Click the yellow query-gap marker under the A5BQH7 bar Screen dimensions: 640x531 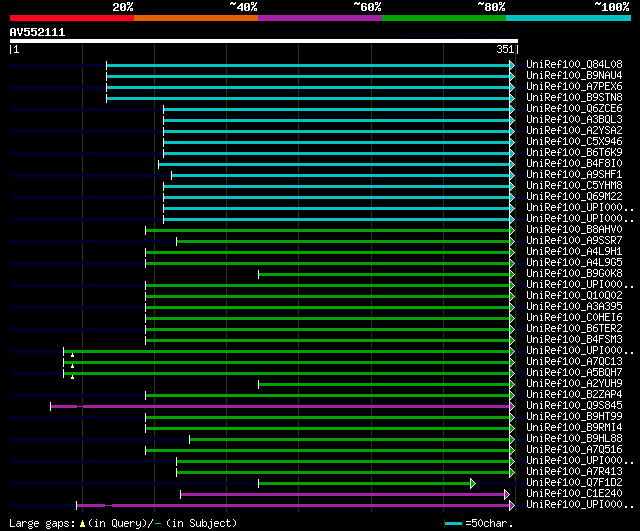[x=72, y=377]
